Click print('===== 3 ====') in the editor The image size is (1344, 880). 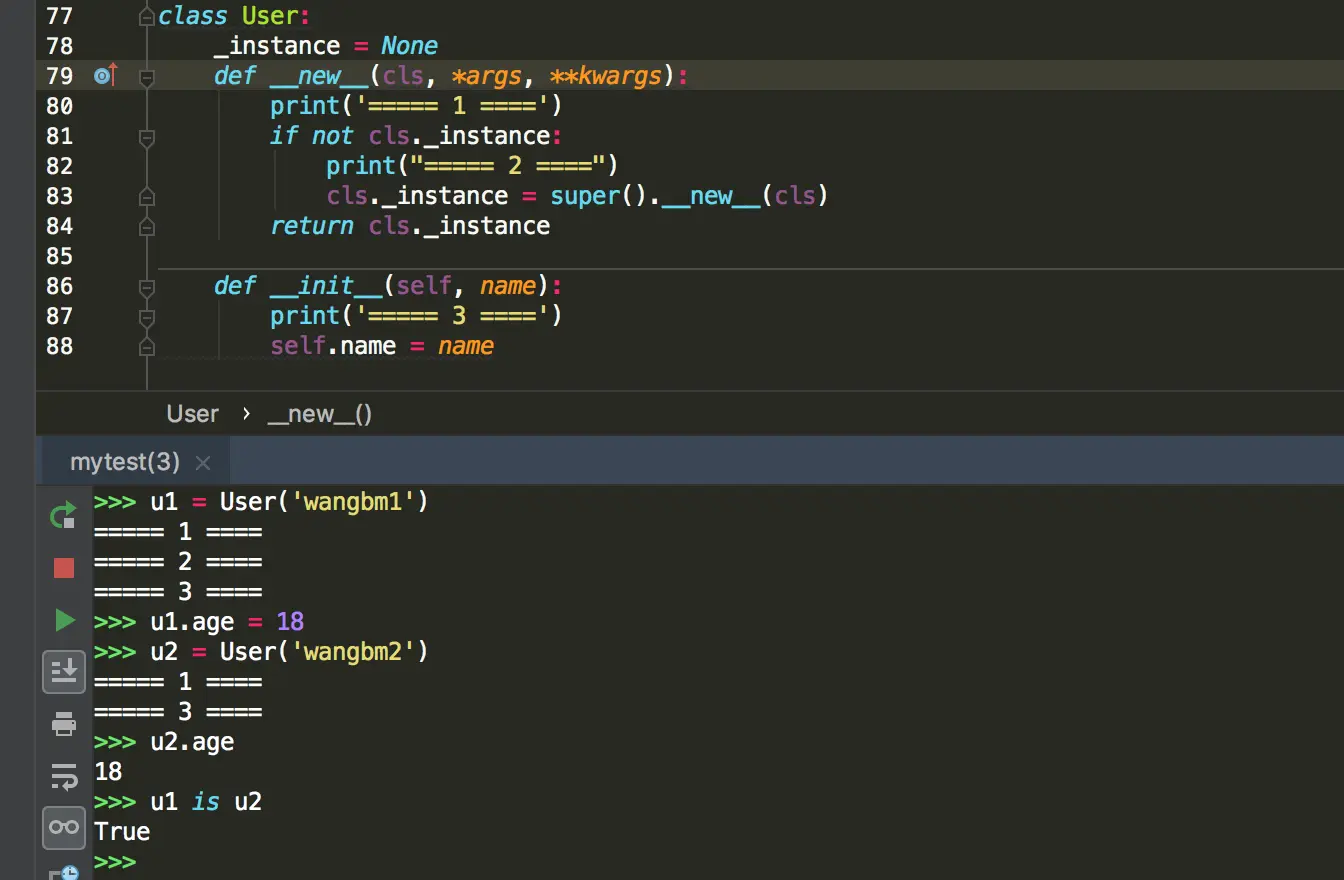click(x=416, y=316)
